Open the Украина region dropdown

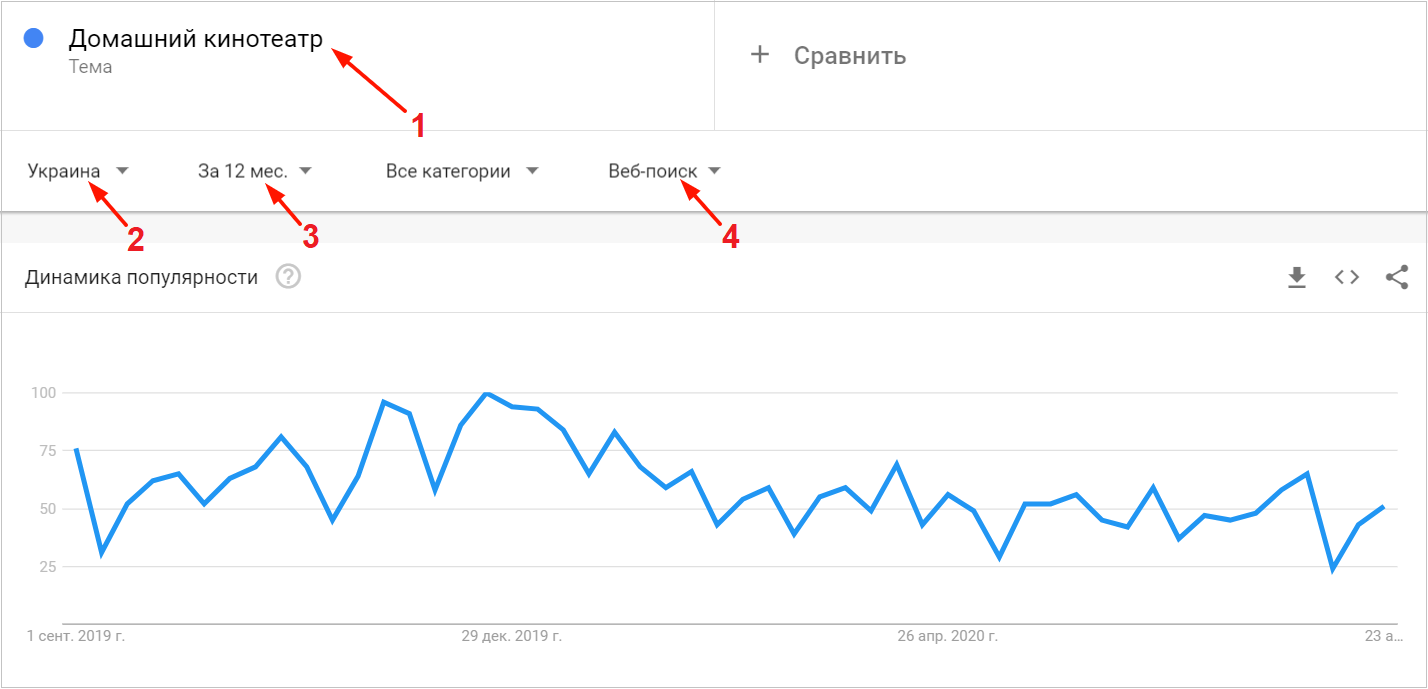click(79, 171)
